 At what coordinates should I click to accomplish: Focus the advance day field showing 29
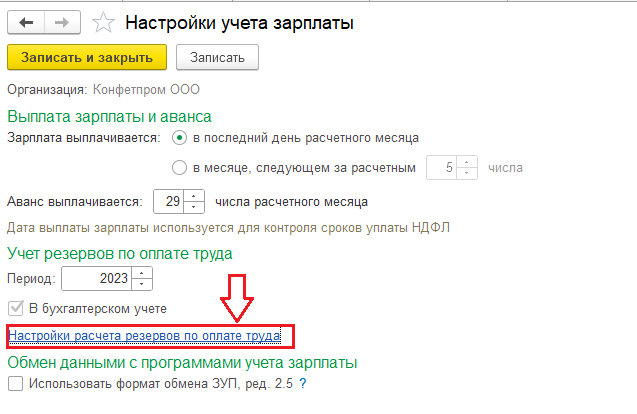pyautogui.click(x=169, y=202)
